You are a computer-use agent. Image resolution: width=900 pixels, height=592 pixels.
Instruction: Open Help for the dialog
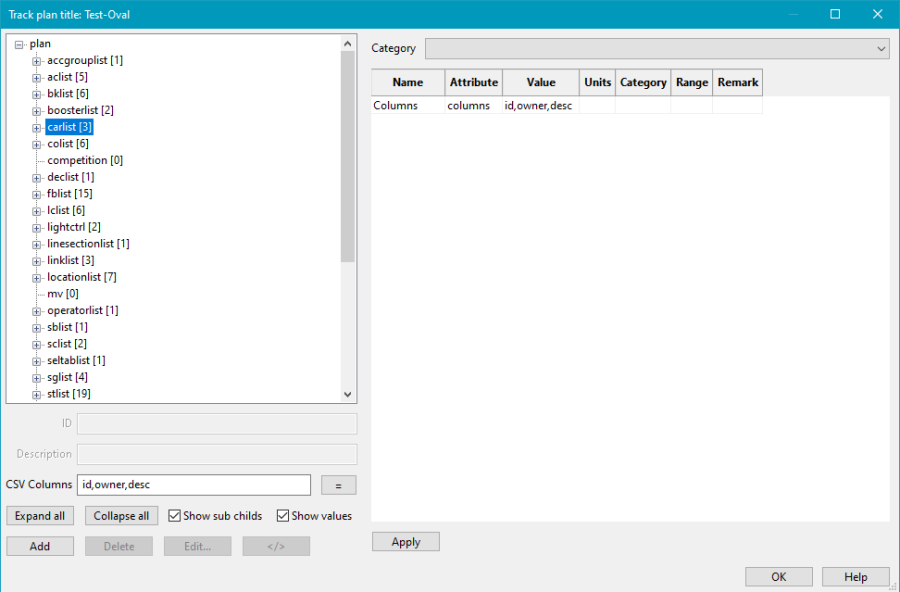855,577
